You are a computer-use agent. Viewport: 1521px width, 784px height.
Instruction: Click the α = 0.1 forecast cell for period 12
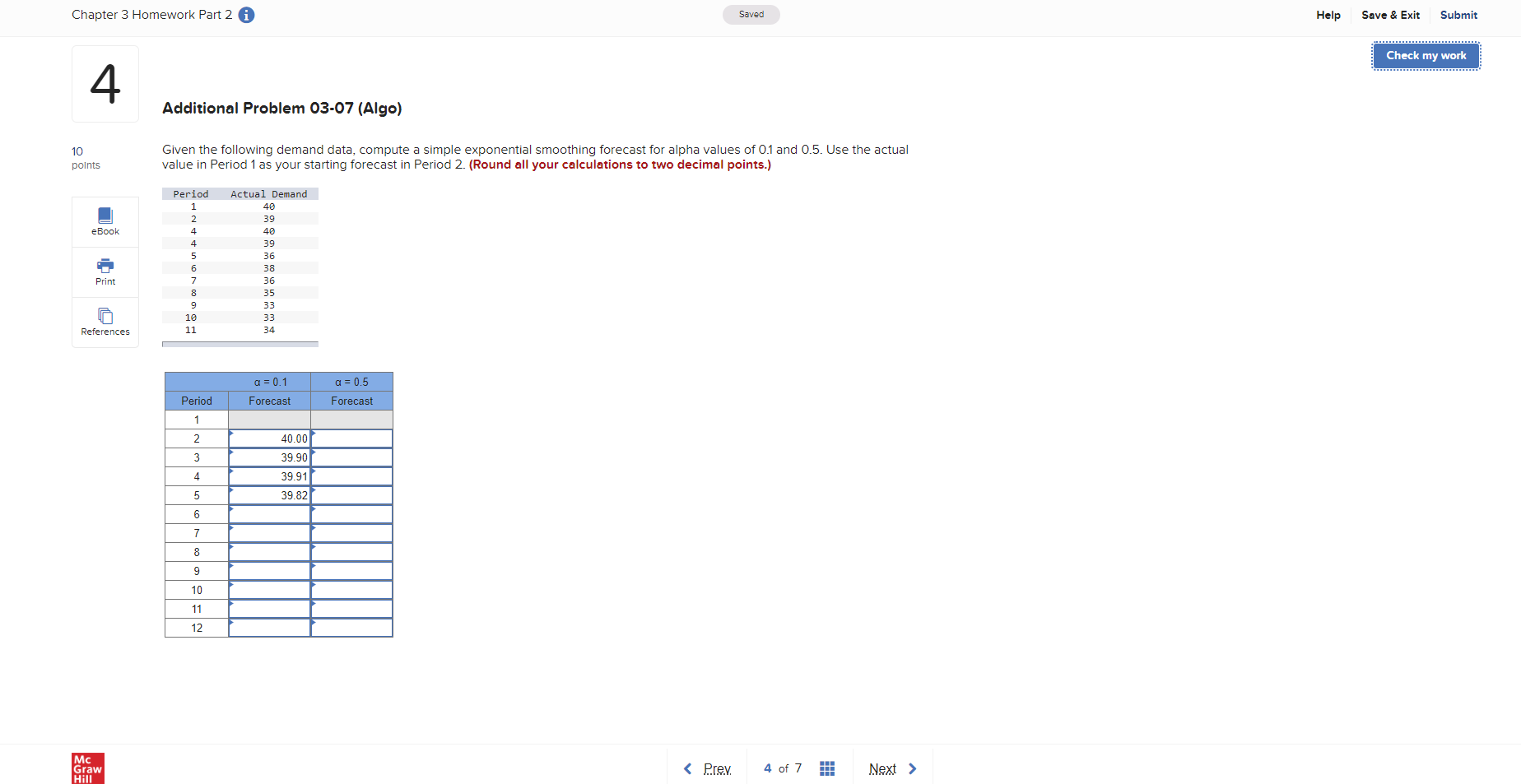[270, 628]
